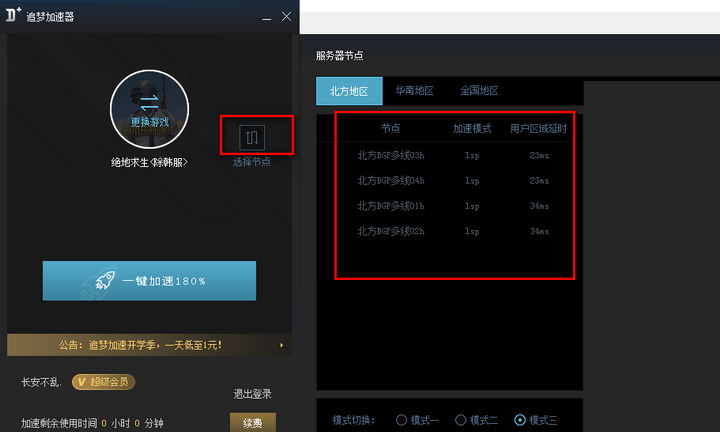The image size is (720, 432).
Task: Click the 选择节点 label
Action: tap(252, 162)
